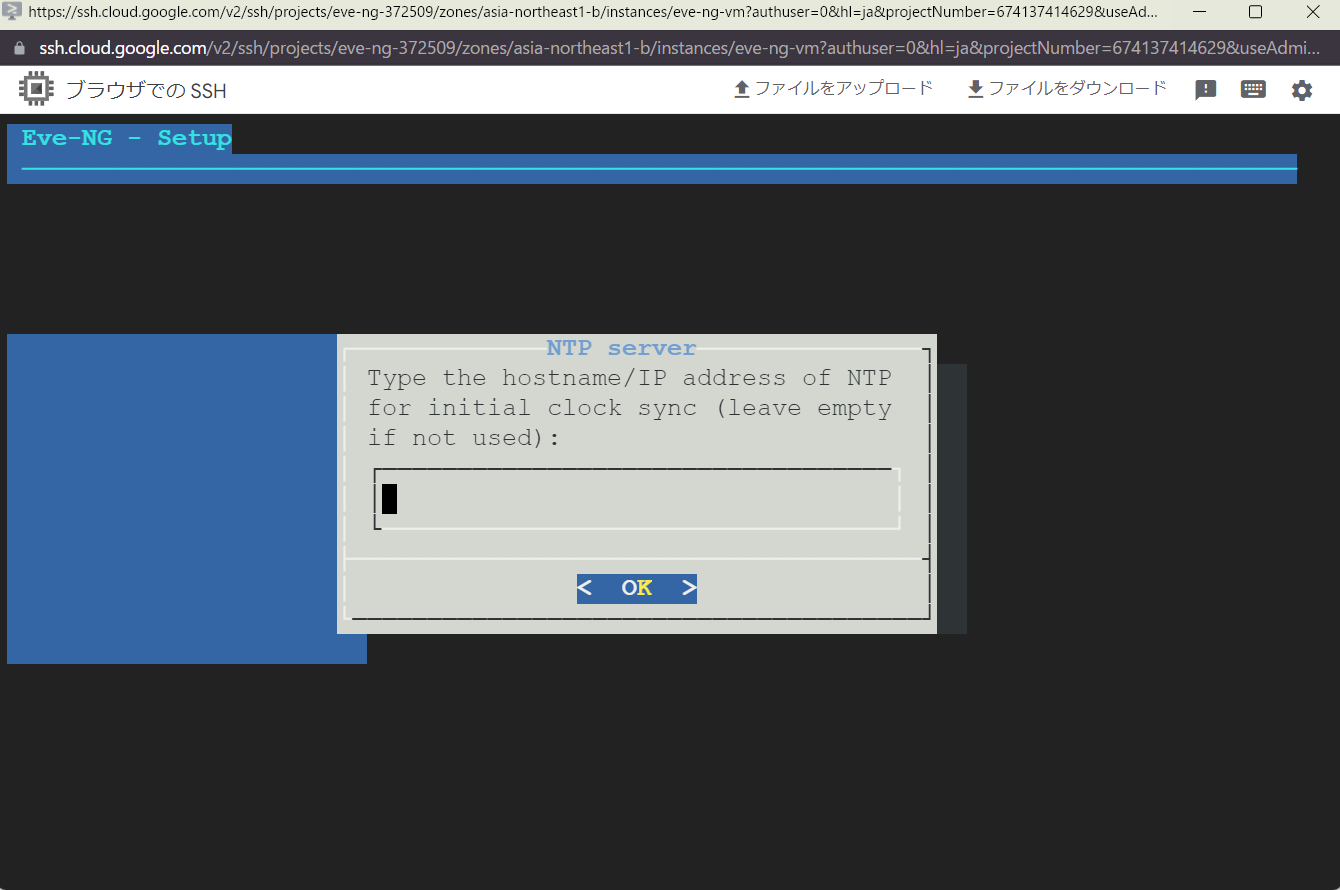Click the SSH chip logo icon
The width and height of the screenshot is (1340, 890).
tap(36, 90)
